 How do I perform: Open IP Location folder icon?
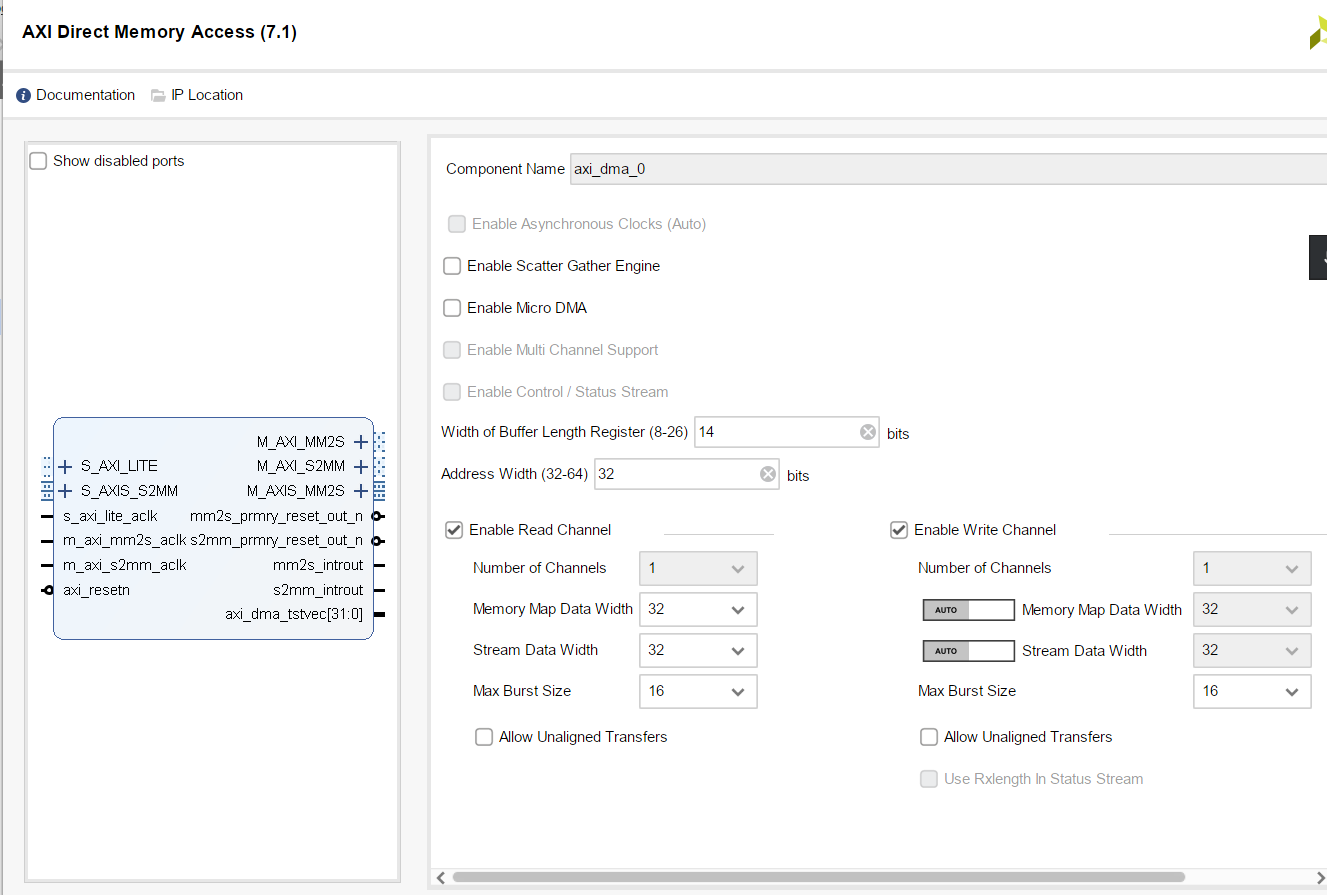[158, 96]
